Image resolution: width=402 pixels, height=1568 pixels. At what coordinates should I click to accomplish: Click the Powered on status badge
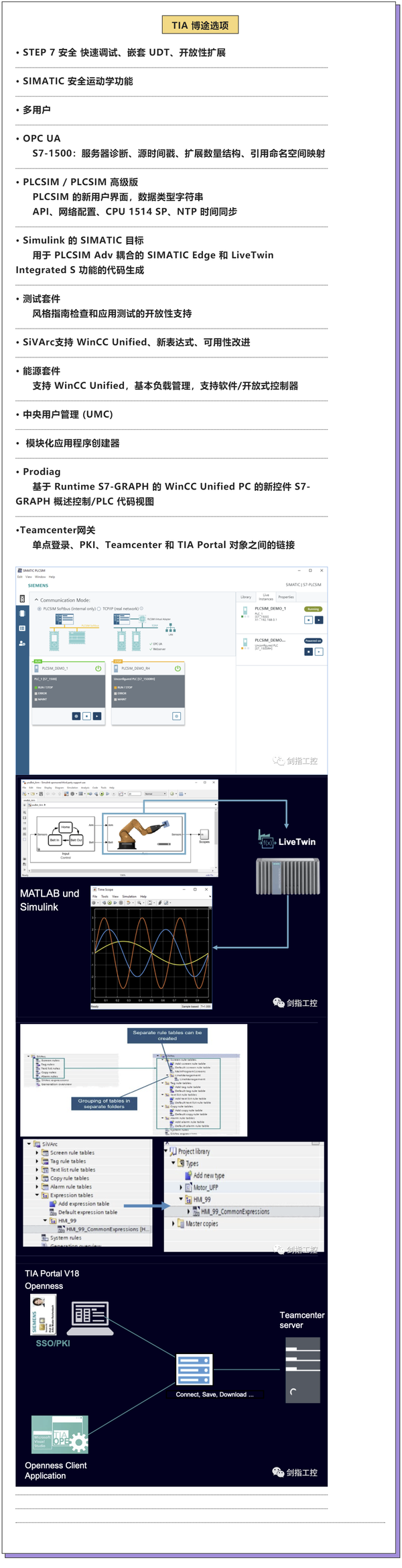(x=314, y=640)
